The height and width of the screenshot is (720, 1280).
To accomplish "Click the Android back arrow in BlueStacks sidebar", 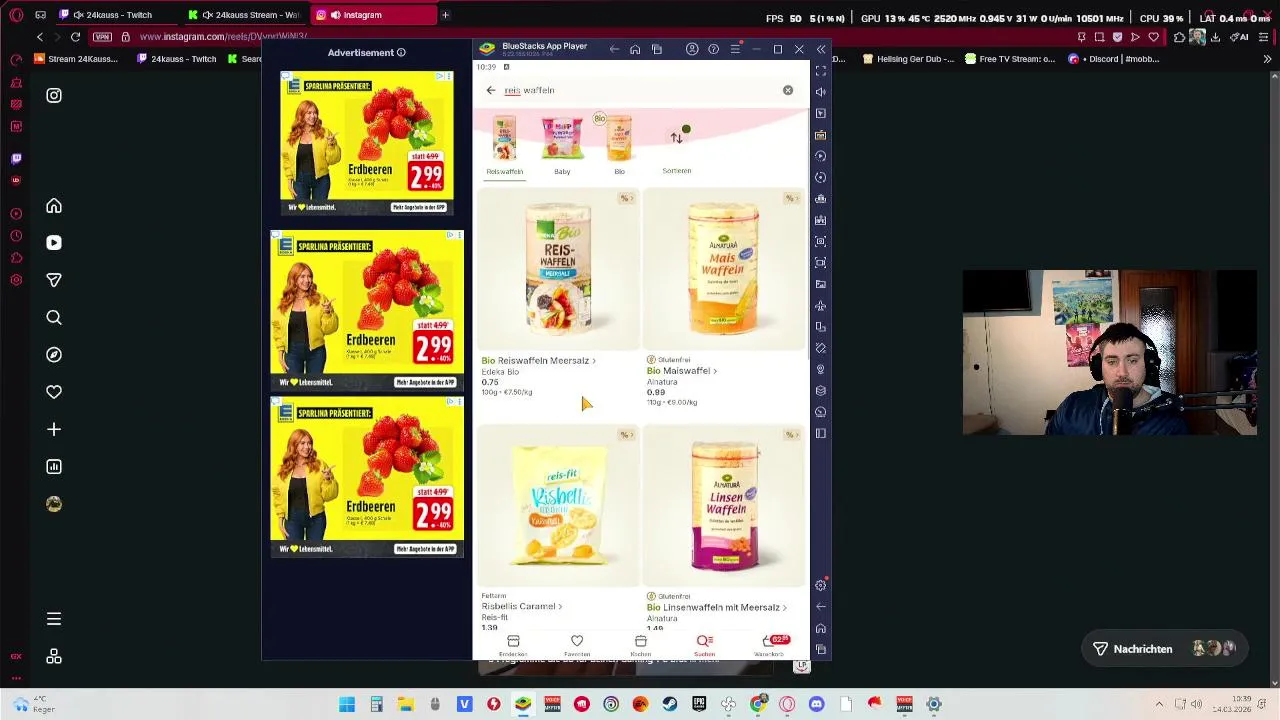I will (x=821, y=606).
